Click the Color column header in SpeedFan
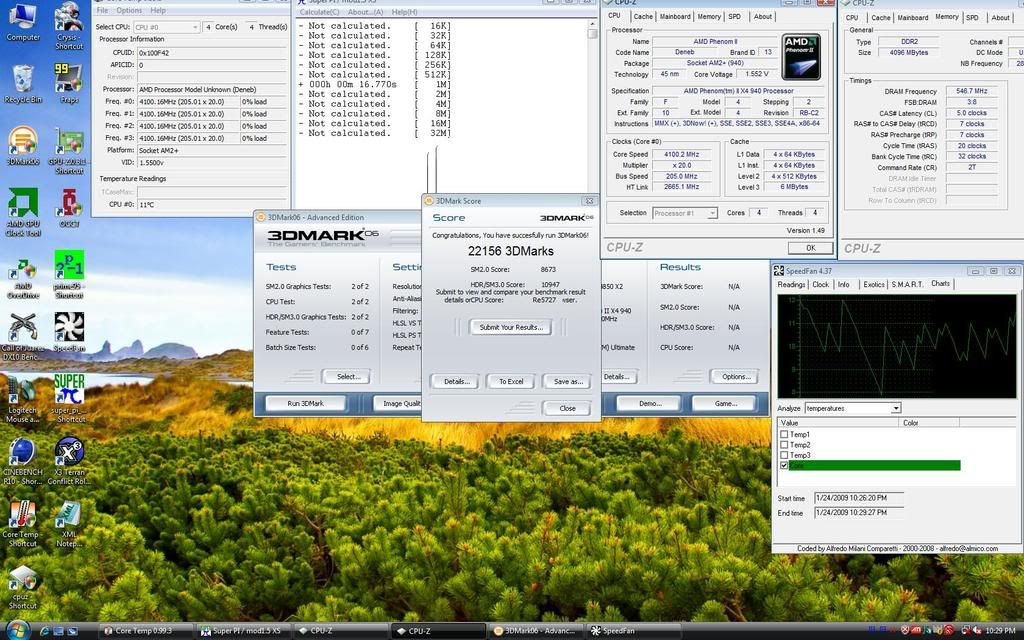Viewport: 1024px width, 640px height. [929, 423]
